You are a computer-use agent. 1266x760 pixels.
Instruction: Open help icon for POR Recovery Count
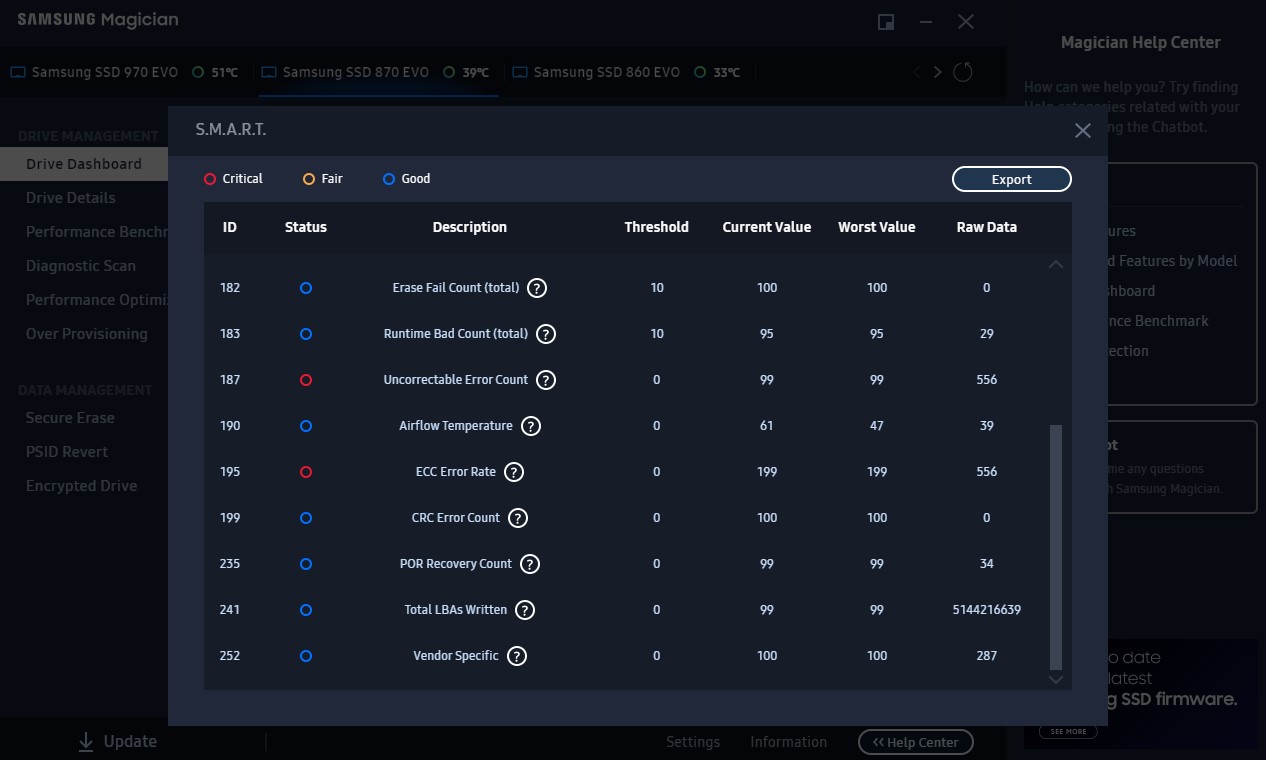[x=530, y=564]
